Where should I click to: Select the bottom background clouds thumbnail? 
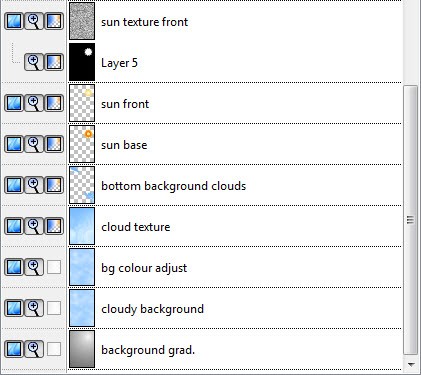[x=82, y=185]
